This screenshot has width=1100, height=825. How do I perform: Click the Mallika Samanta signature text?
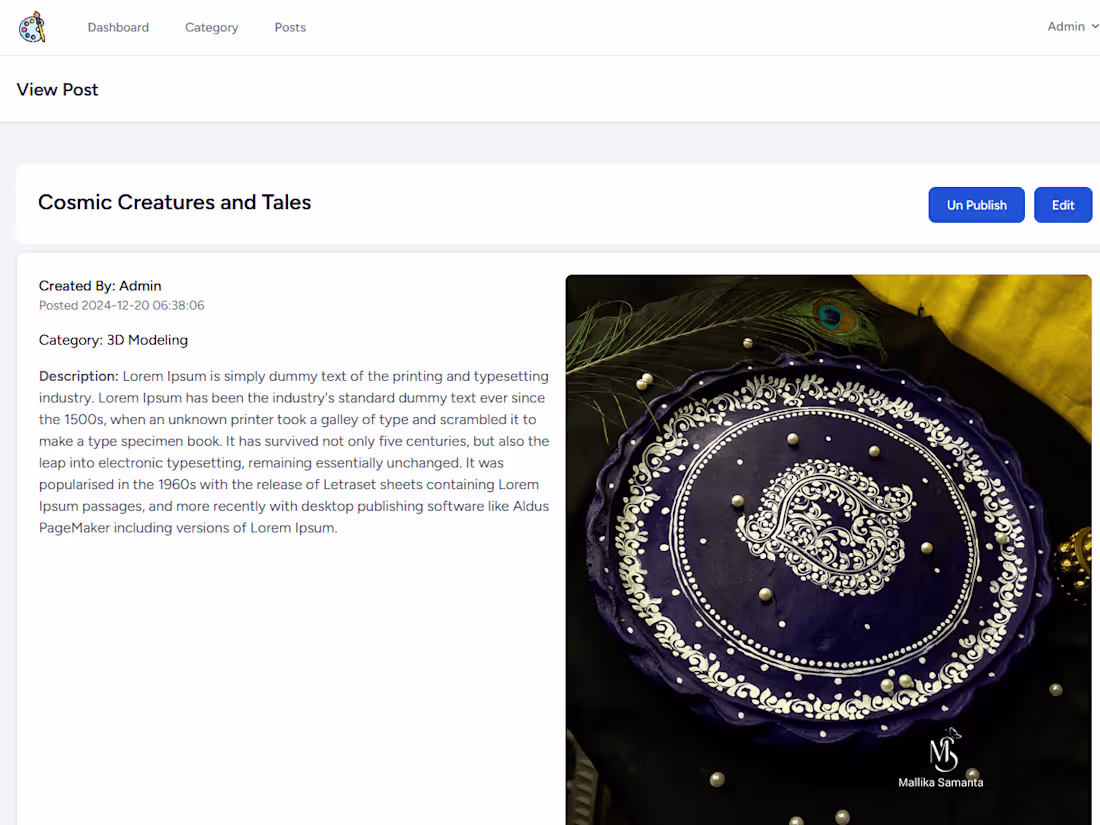940,782
